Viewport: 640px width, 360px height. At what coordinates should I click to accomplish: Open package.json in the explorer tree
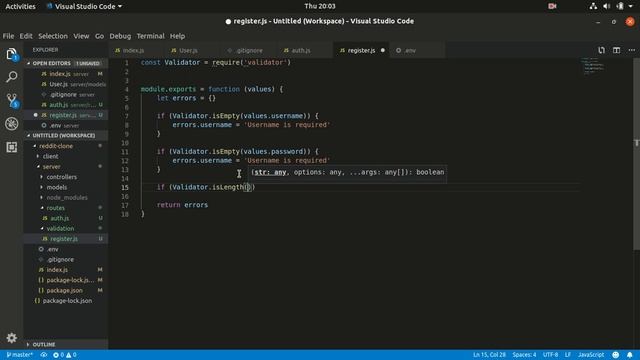click(x=65, y=290)
